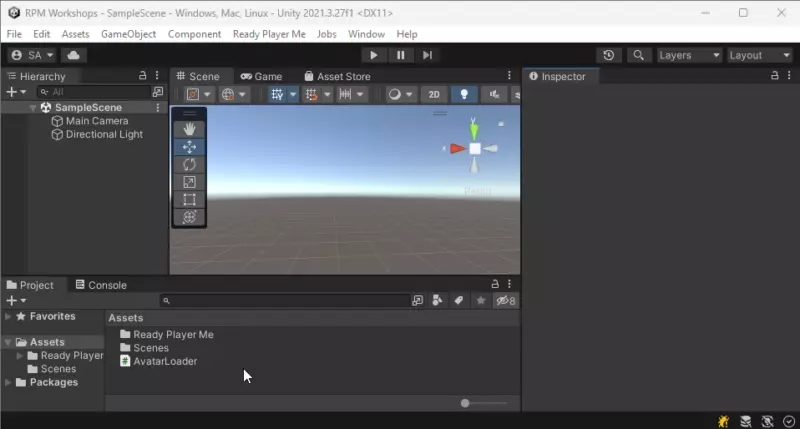Open the tool handle pivot dropdown
800x429 pixels.
pos(198,94)
